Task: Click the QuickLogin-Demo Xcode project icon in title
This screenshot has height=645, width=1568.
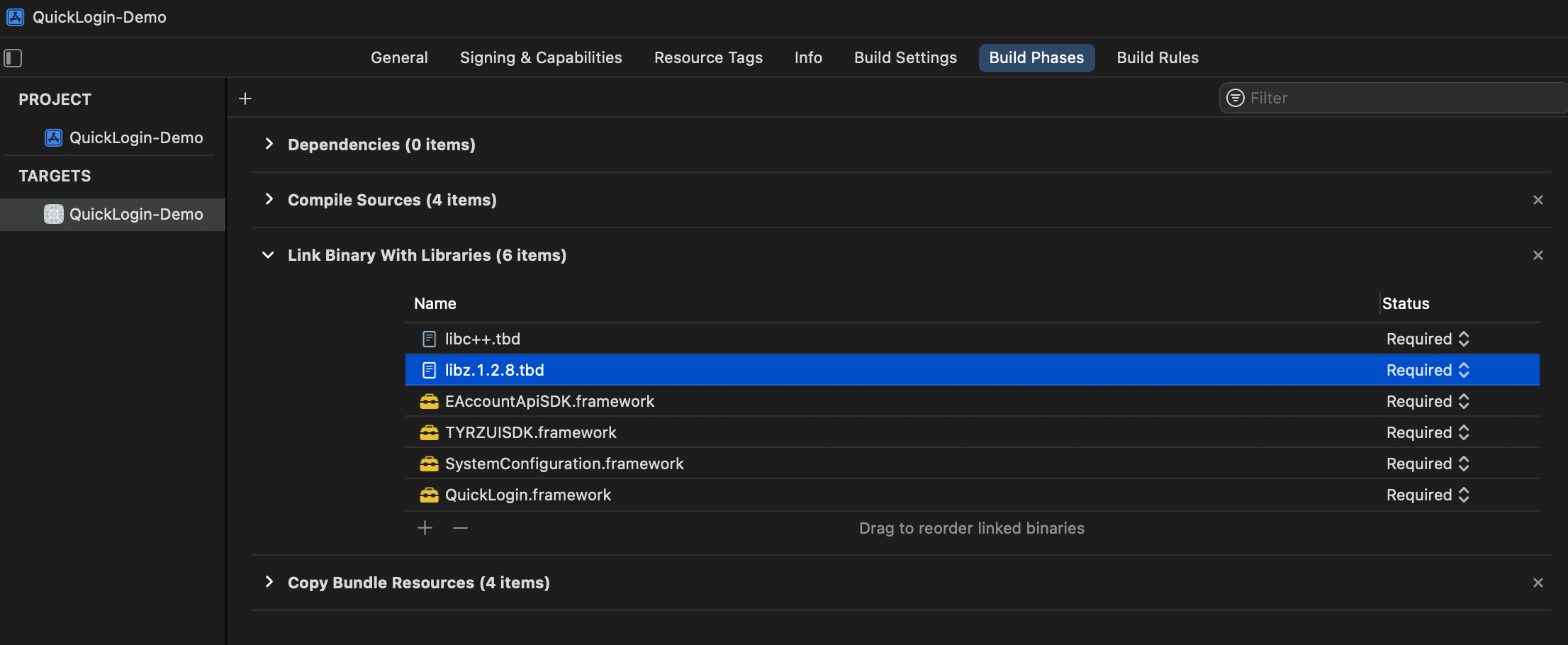Action: (x=15, y=17)
